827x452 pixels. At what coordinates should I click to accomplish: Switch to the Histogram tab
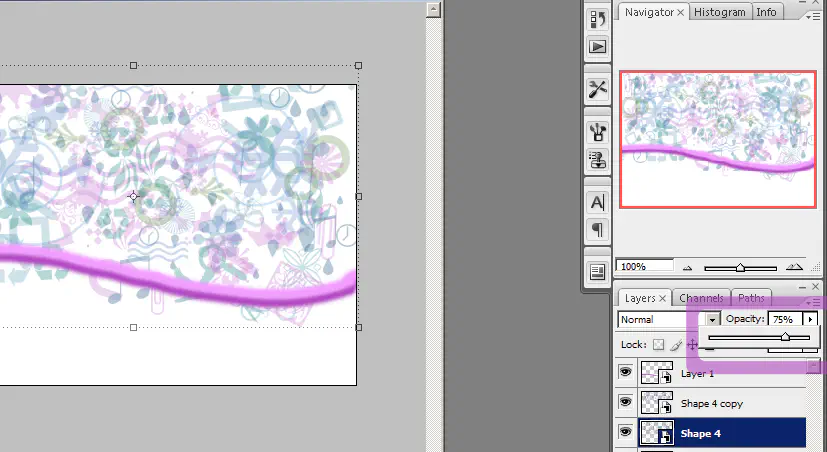720,12
